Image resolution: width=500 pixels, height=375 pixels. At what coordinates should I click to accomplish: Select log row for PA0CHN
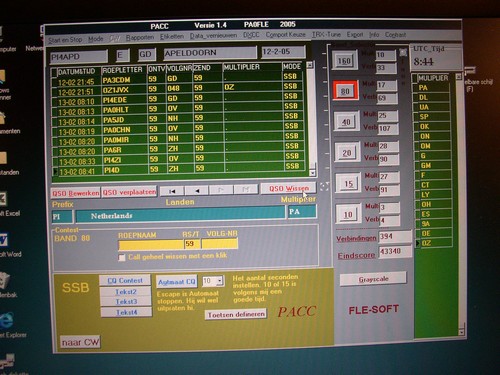coord(178,129)
